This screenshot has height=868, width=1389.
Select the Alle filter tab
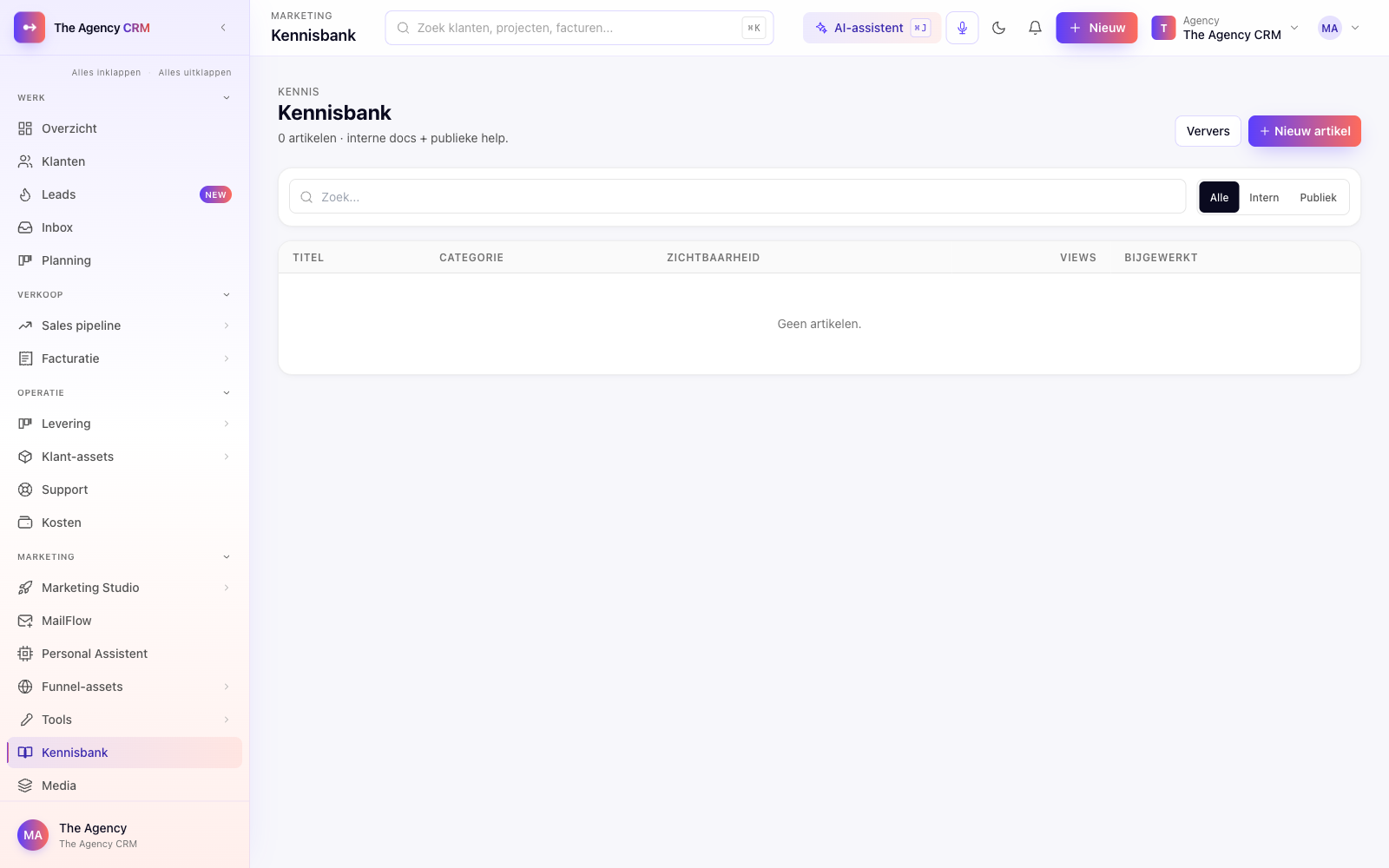point(1219,197)
